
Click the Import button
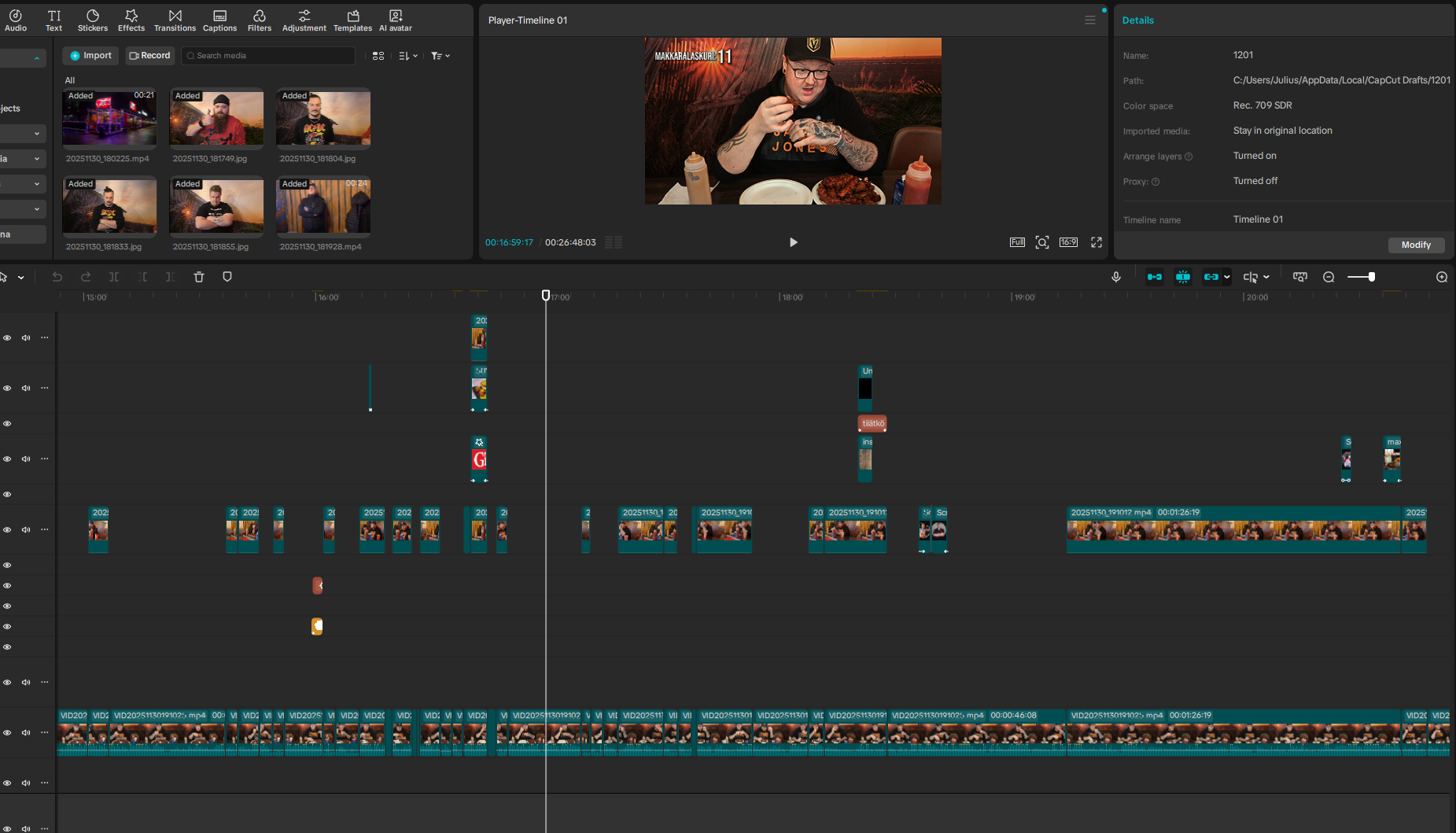point(90,56)
